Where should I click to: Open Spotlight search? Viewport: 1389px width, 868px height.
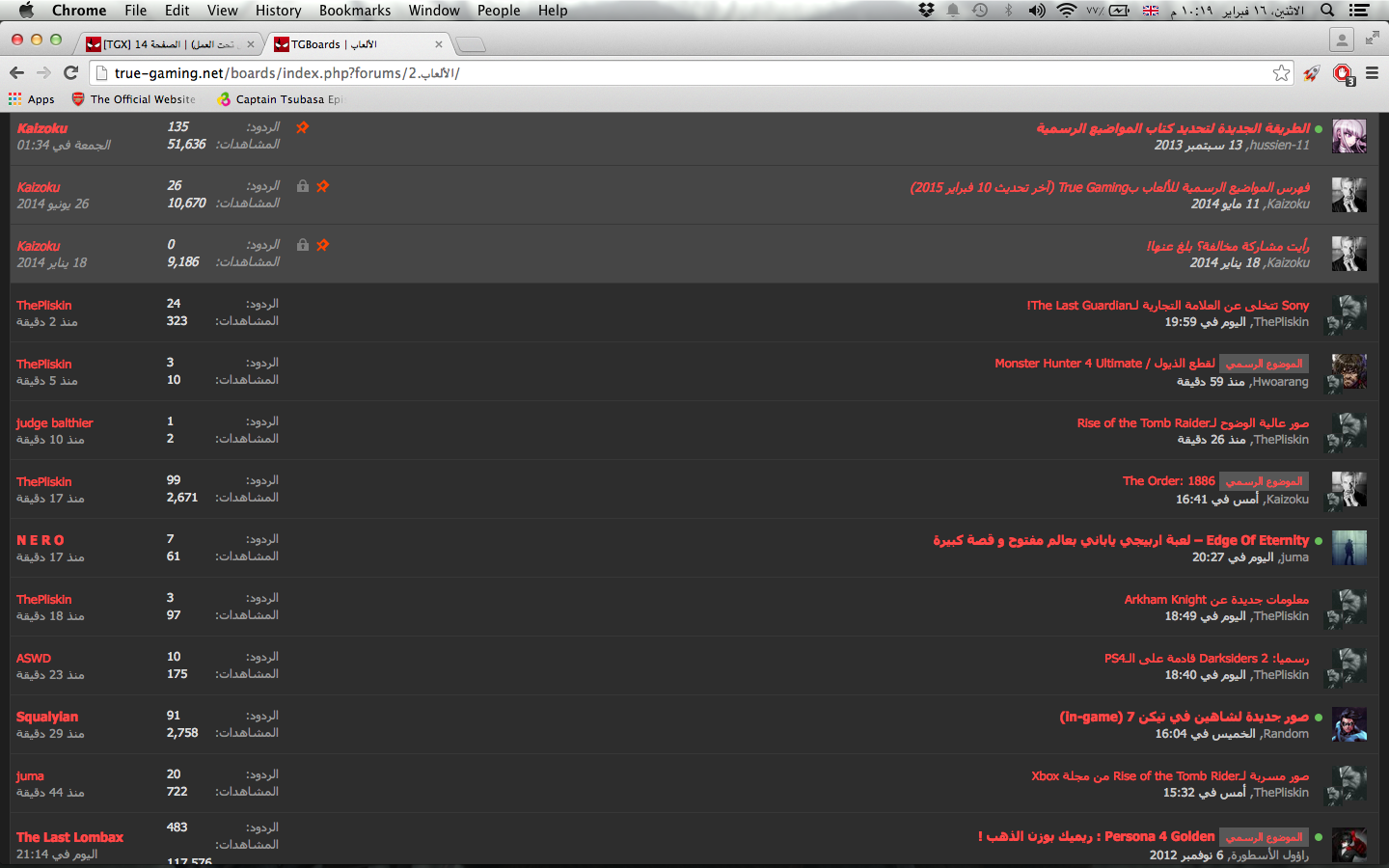point(1327,11)
